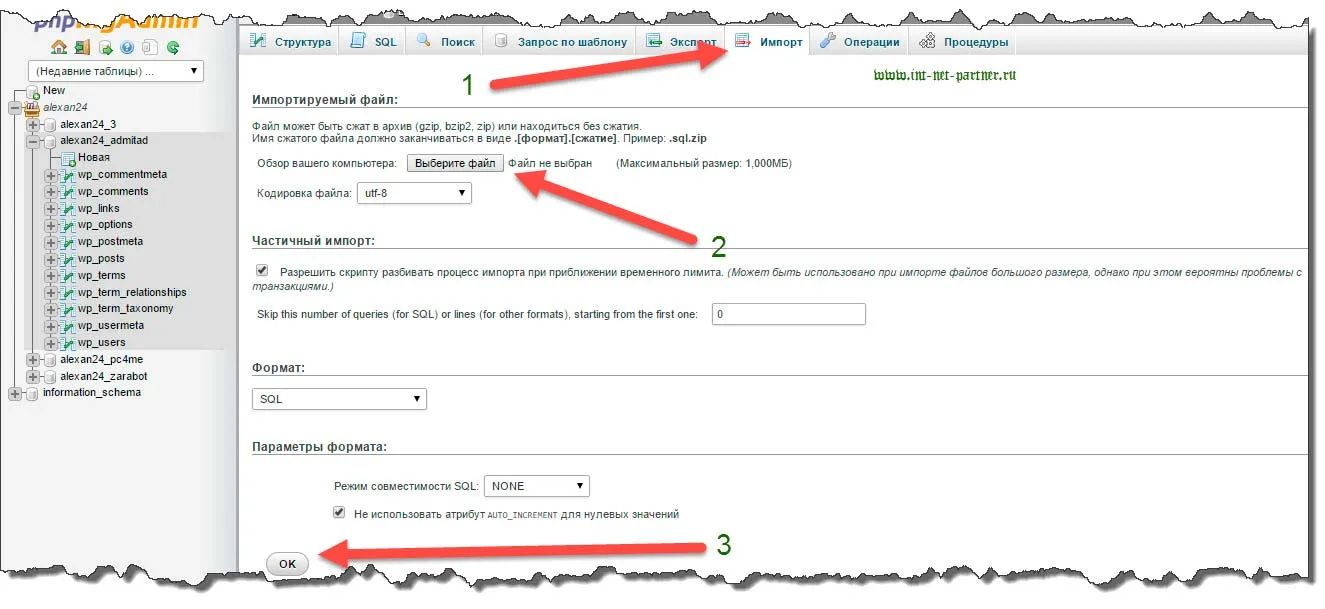Open the blue help question-mark icon
Viewport: 1325px width, 609px height.
pos(127,47)
